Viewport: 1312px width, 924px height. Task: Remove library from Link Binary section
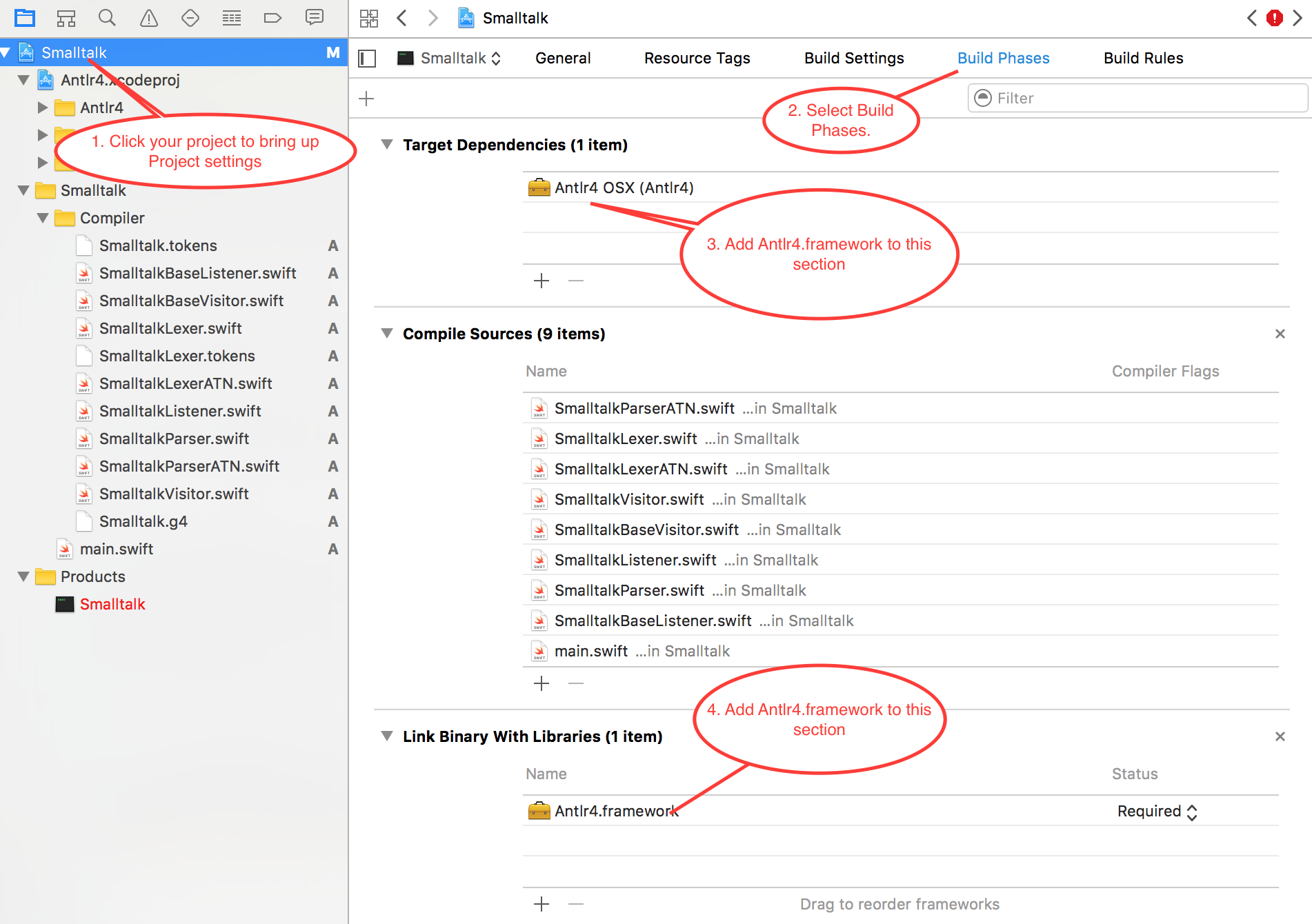(x=576, y=904)
